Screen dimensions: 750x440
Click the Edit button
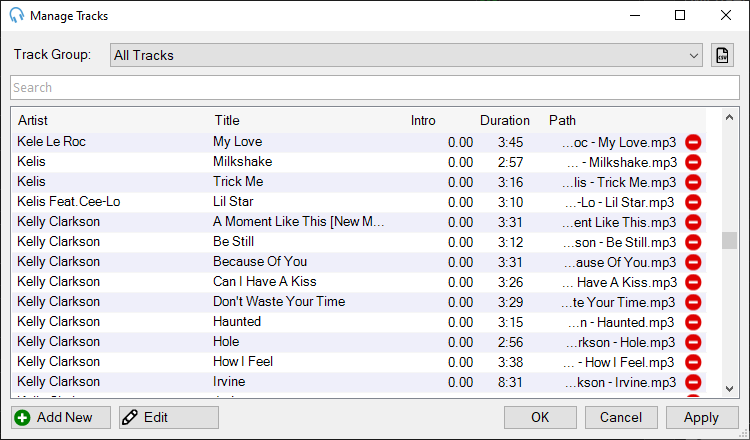(x=169, y=418)
